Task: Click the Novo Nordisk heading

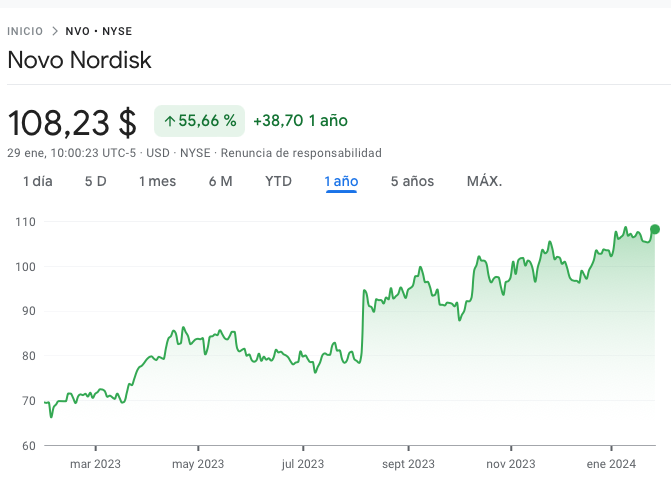Action: click(x=80, y=60)
